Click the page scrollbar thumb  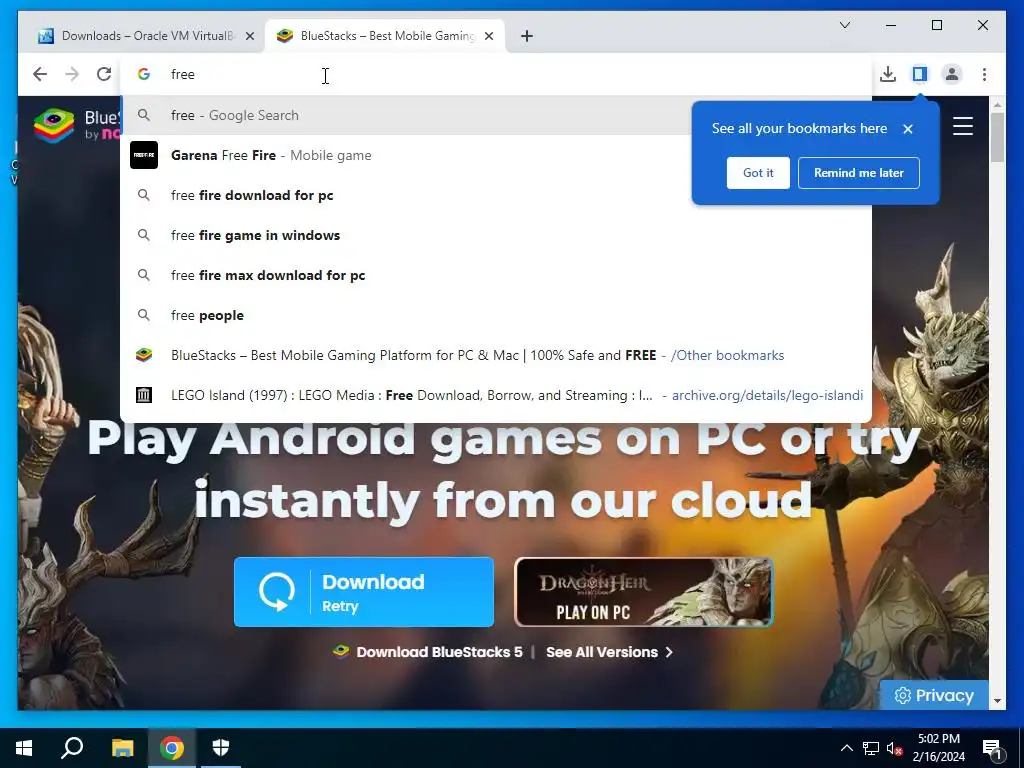click(997, 137)
